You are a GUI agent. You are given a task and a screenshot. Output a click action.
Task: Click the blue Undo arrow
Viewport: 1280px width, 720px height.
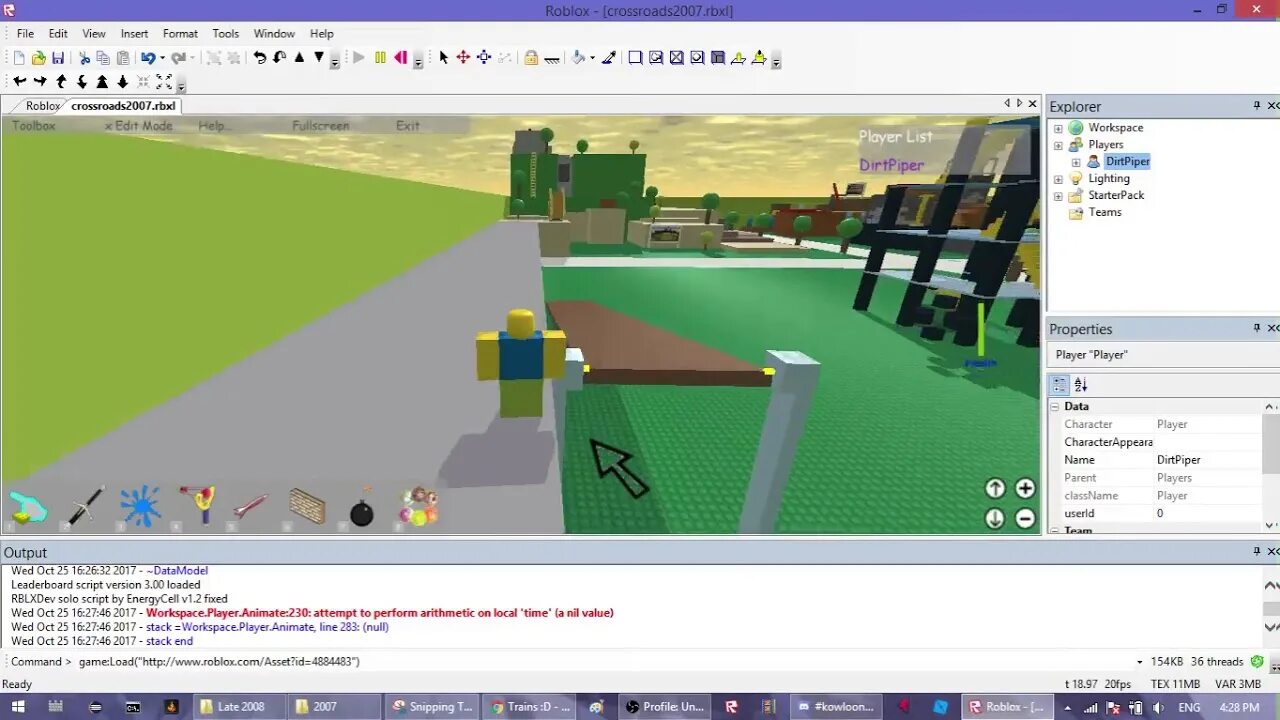(148, 58)
